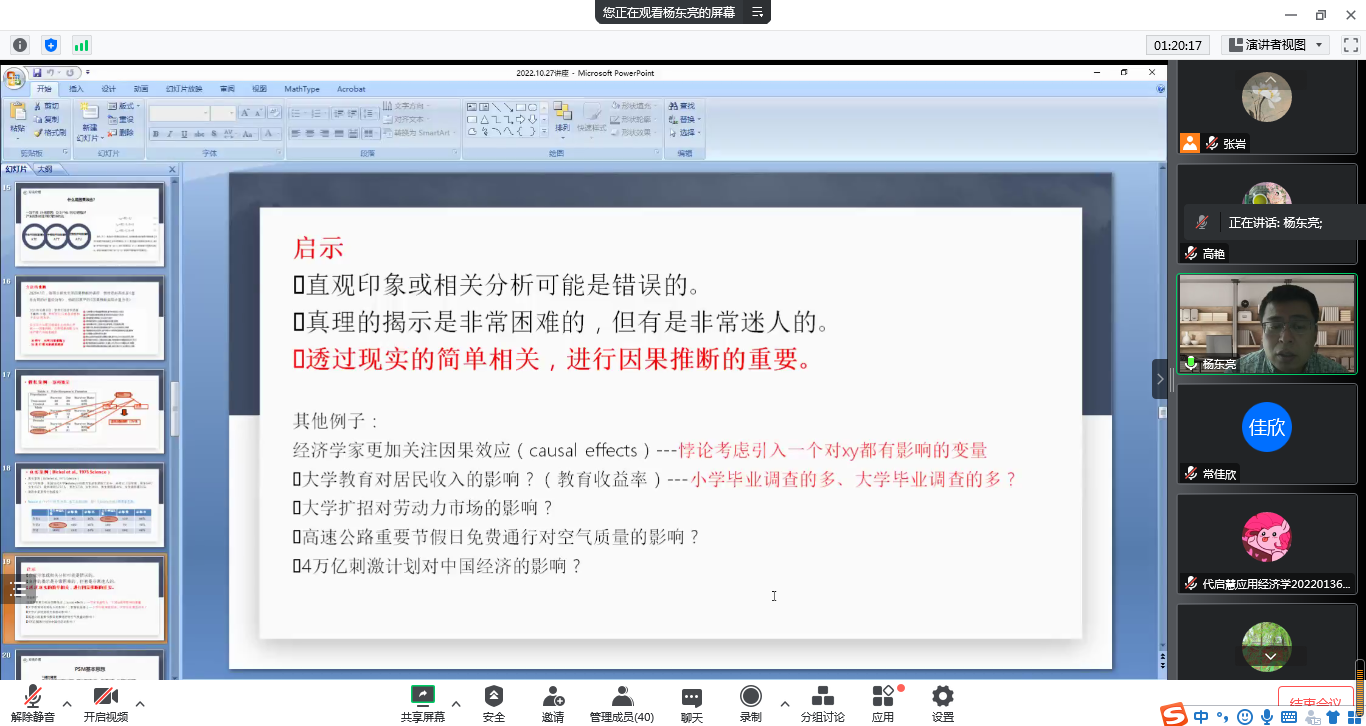Open the 聊天 chat panel
Screen dimensions: 1366x726
tap(692, 703)
